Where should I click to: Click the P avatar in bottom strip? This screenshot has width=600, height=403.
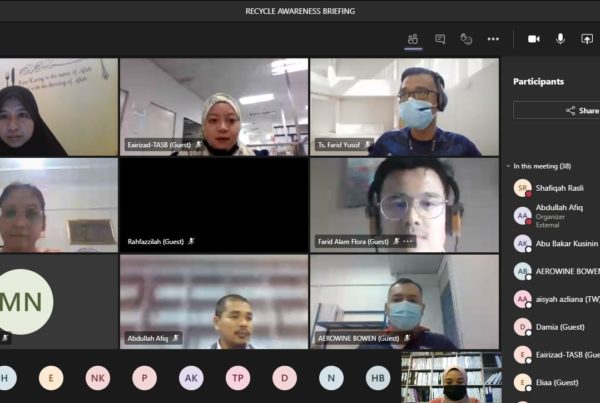[144, 378]
